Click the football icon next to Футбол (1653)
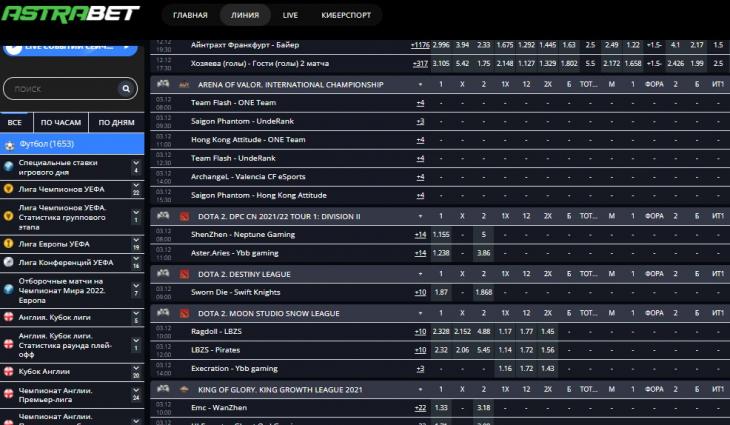Viewport: 730px width, 425px height. (10, 144)
